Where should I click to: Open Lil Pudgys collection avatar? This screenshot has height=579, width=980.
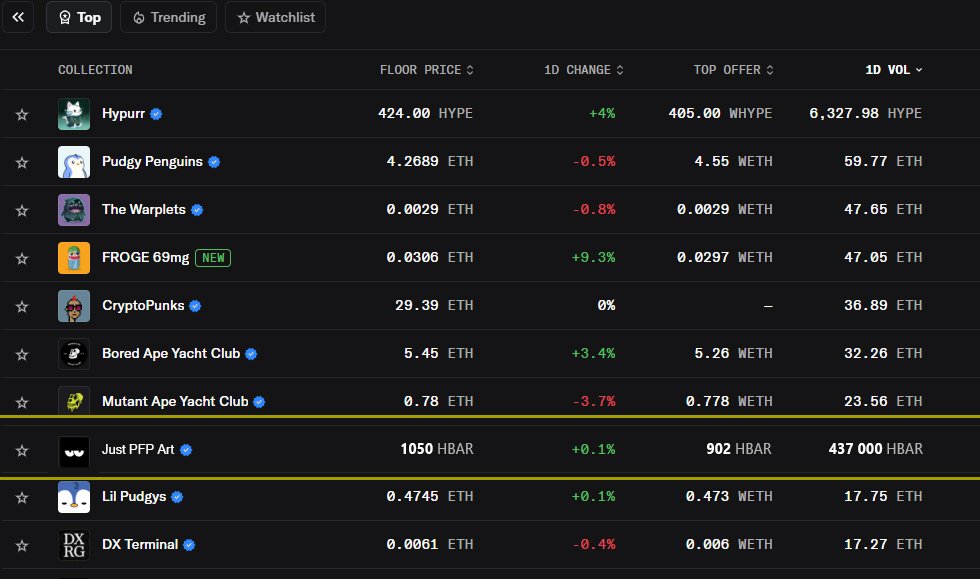point(74,497)
